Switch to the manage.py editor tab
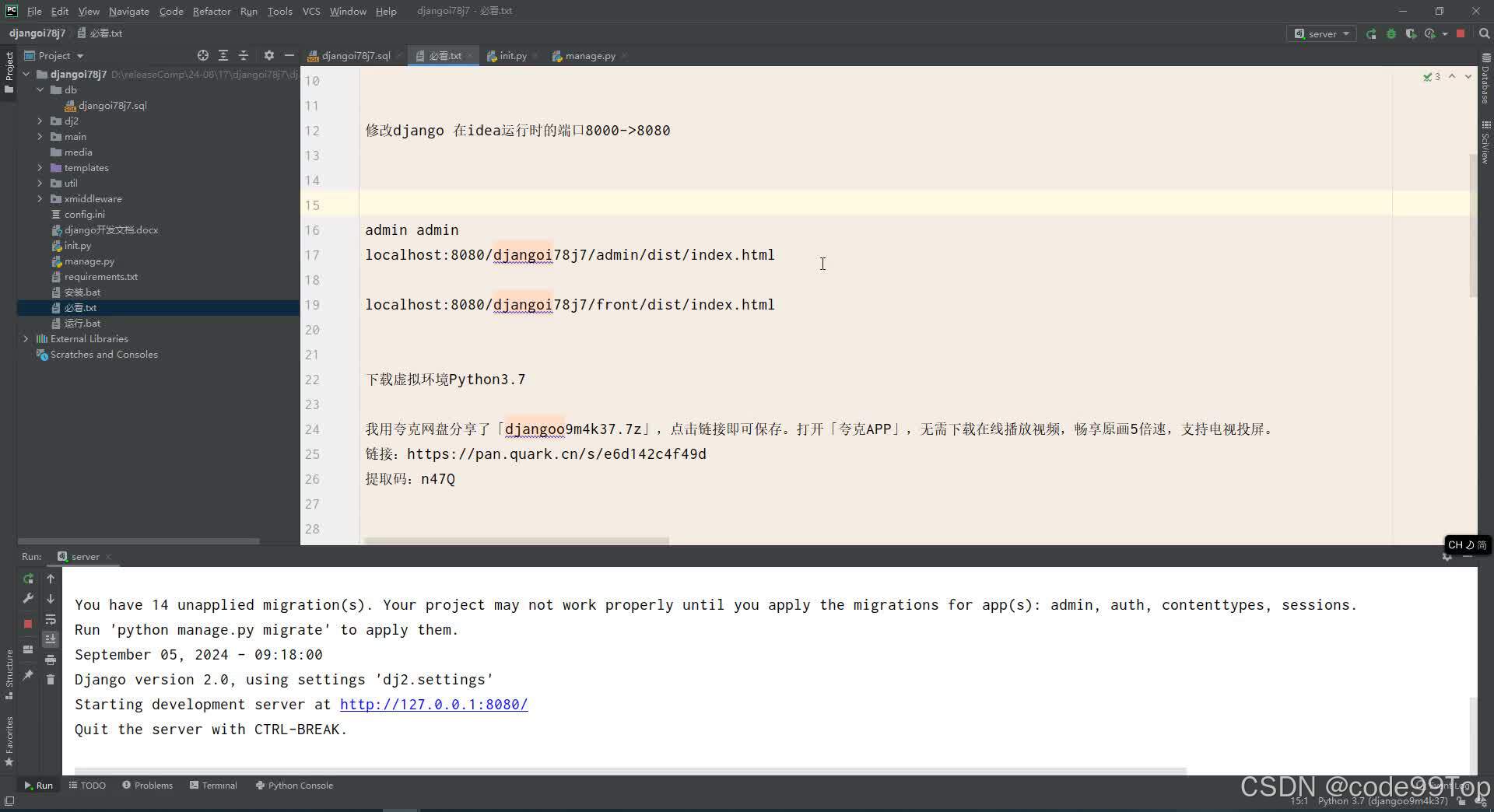This screenshot has width=1494, height=812. click(588, 55)
